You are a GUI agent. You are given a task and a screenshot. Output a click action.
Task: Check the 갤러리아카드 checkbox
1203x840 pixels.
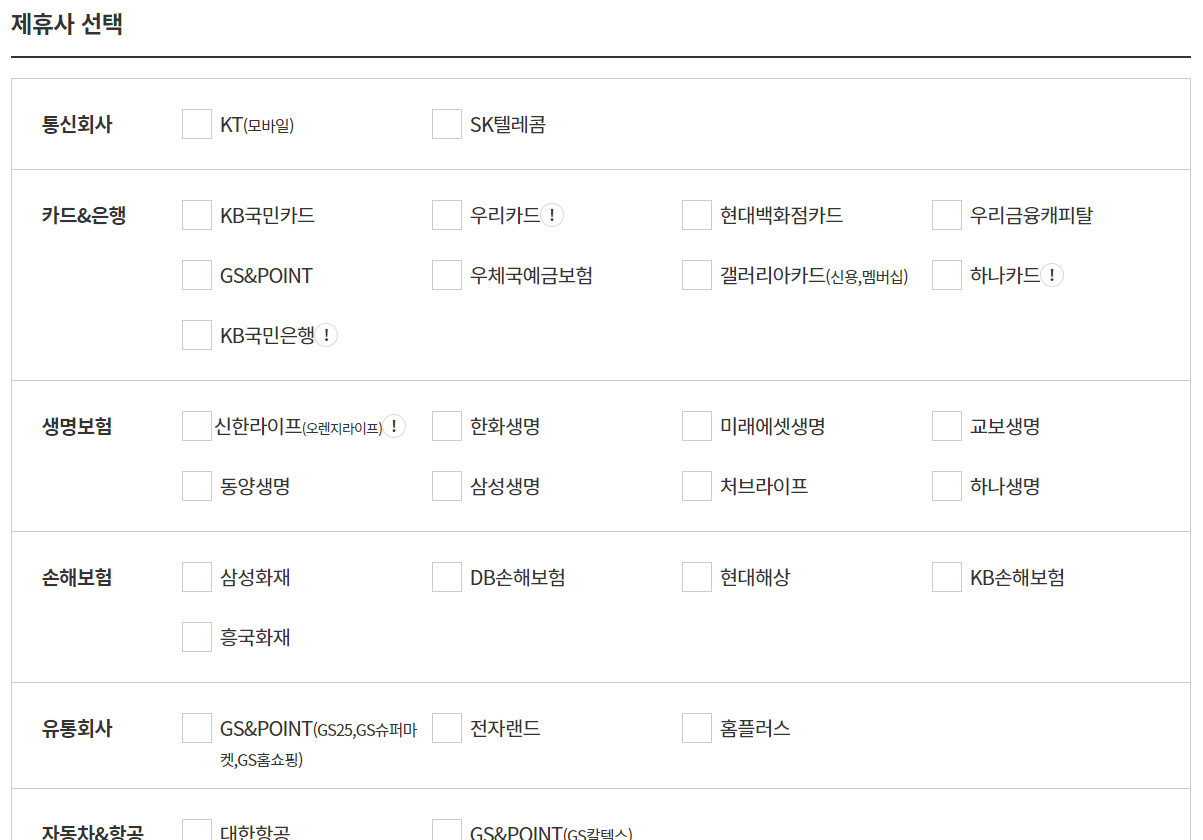coord(697,275)
